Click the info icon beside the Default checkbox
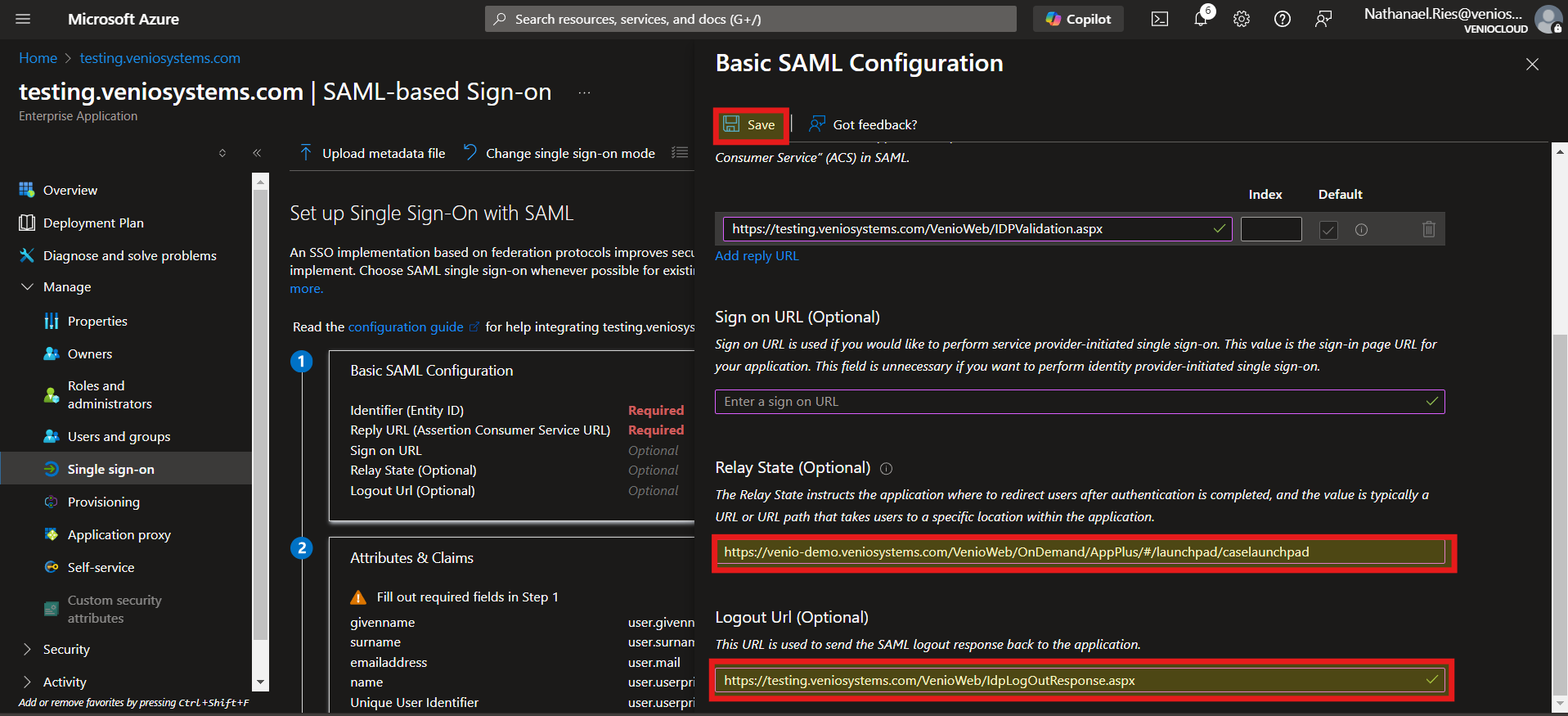The image size is (1568, 716). click(x=1361, y=230)
